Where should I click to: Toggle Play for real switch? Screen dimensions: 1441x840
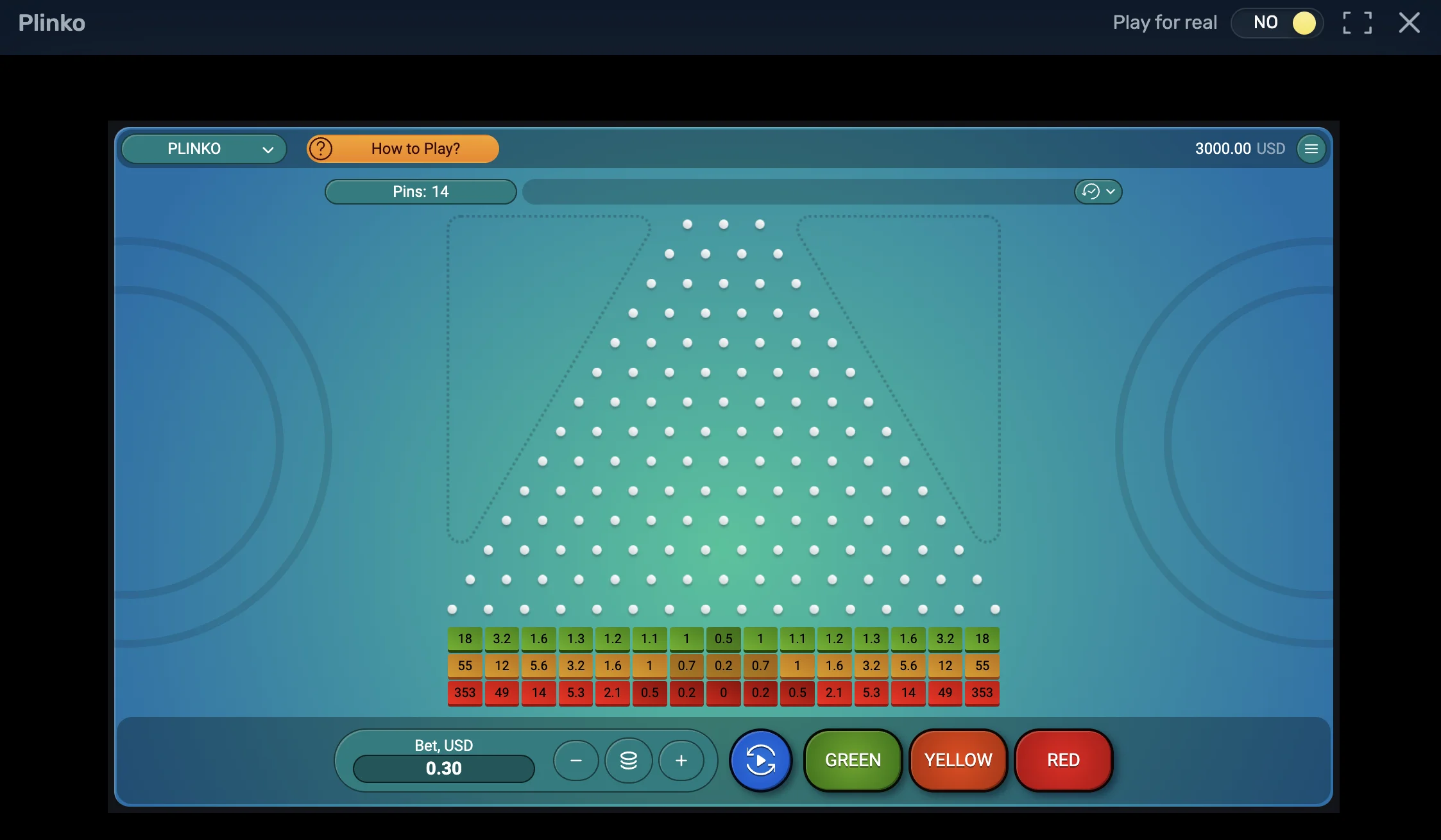tap(1277, 23)
